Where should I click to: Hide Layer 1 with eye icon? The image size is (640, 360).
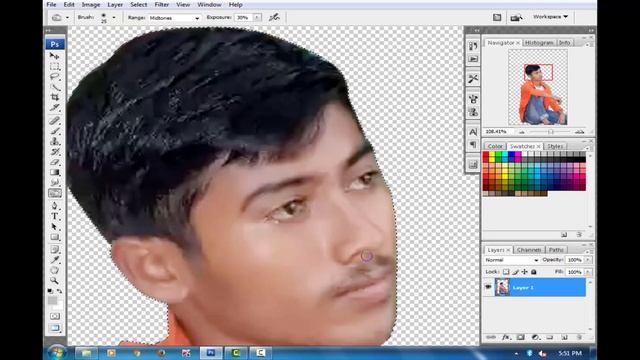[488, 287]
